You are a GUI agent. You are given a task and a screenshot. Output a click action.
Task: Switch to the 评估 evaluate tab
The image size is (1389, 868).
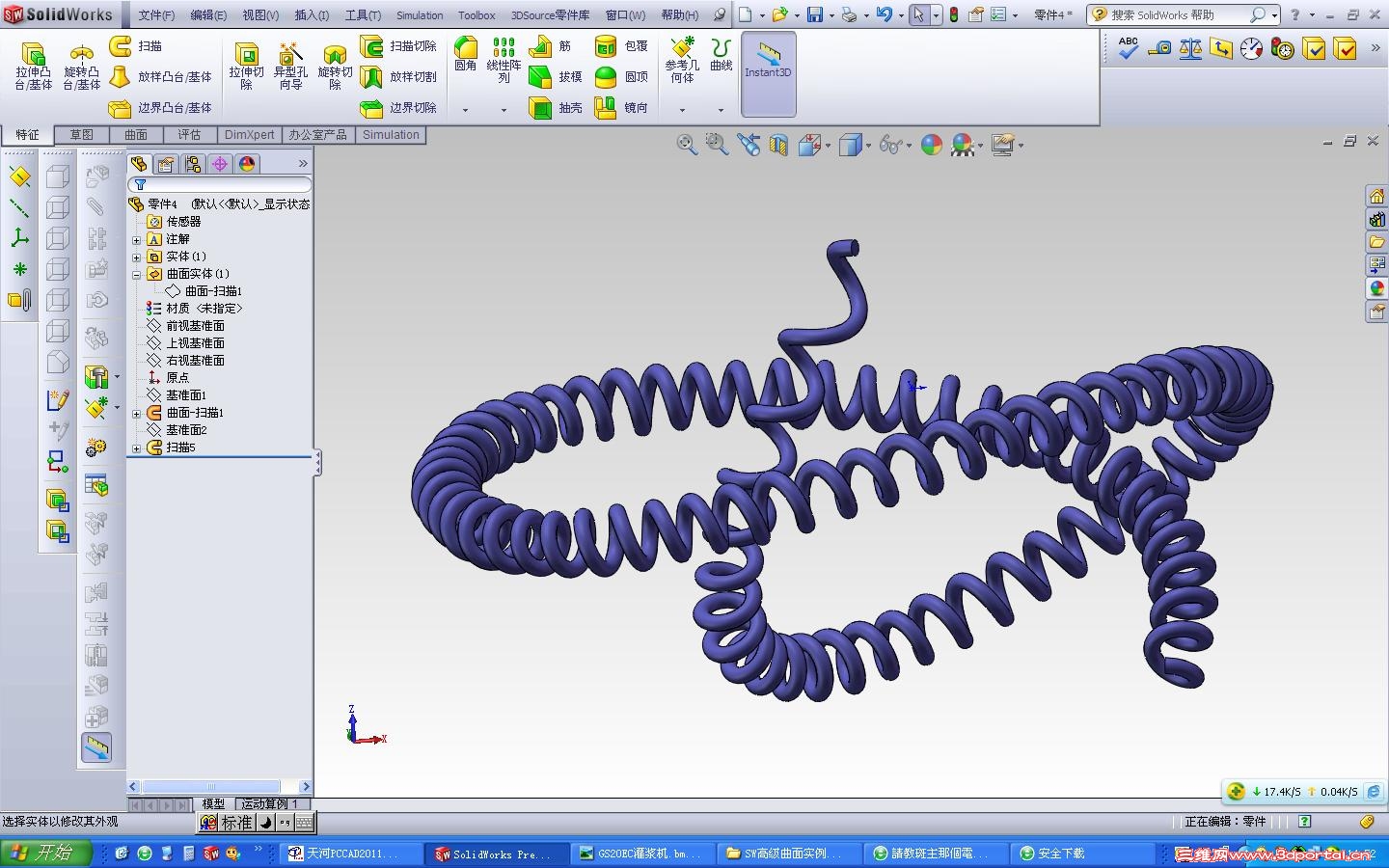click(x=189, y=135)
